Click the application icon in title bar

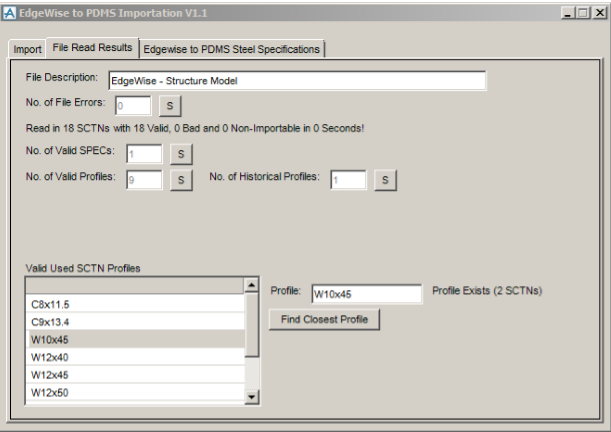tap(9, 13)
